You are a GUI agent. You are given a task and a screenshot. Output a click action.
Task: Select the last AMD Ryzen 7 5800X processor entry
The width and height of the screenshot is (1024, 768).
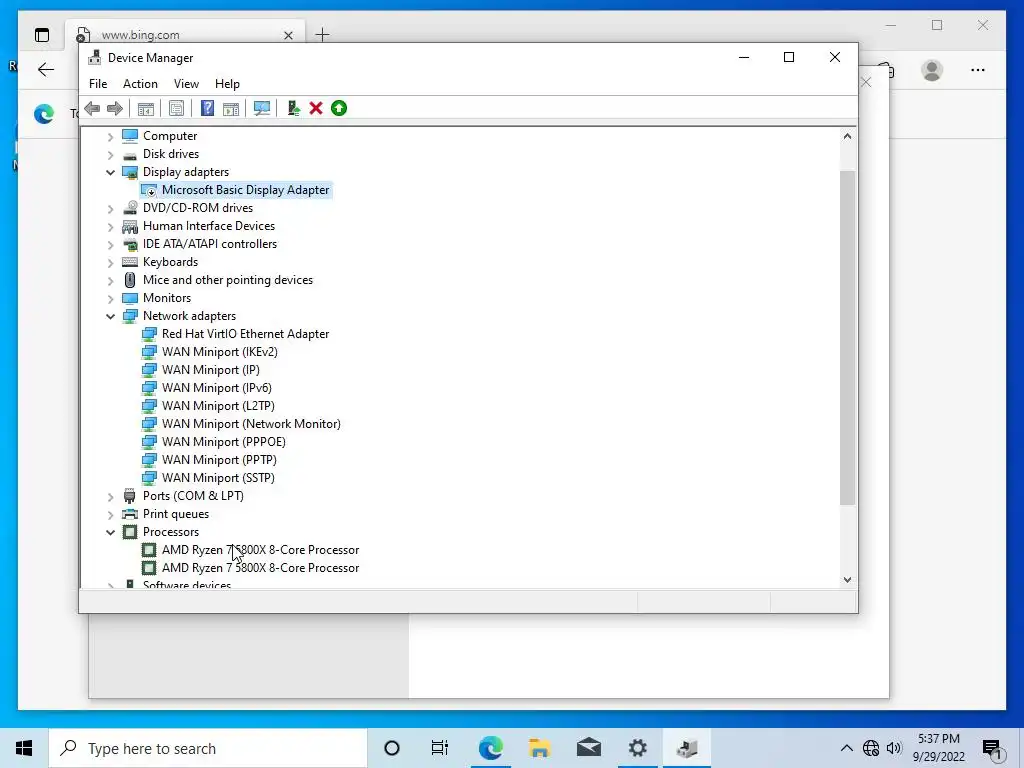point(261,568)
